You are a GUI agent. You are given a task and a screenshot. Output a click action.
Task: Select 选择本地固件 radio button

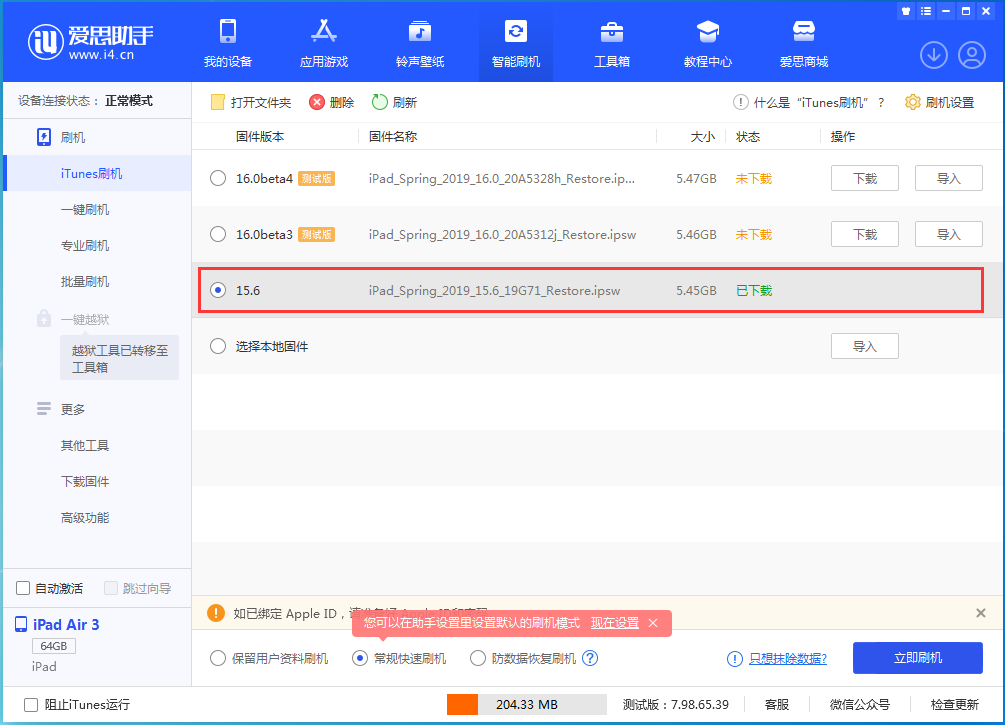coord(218,346)
